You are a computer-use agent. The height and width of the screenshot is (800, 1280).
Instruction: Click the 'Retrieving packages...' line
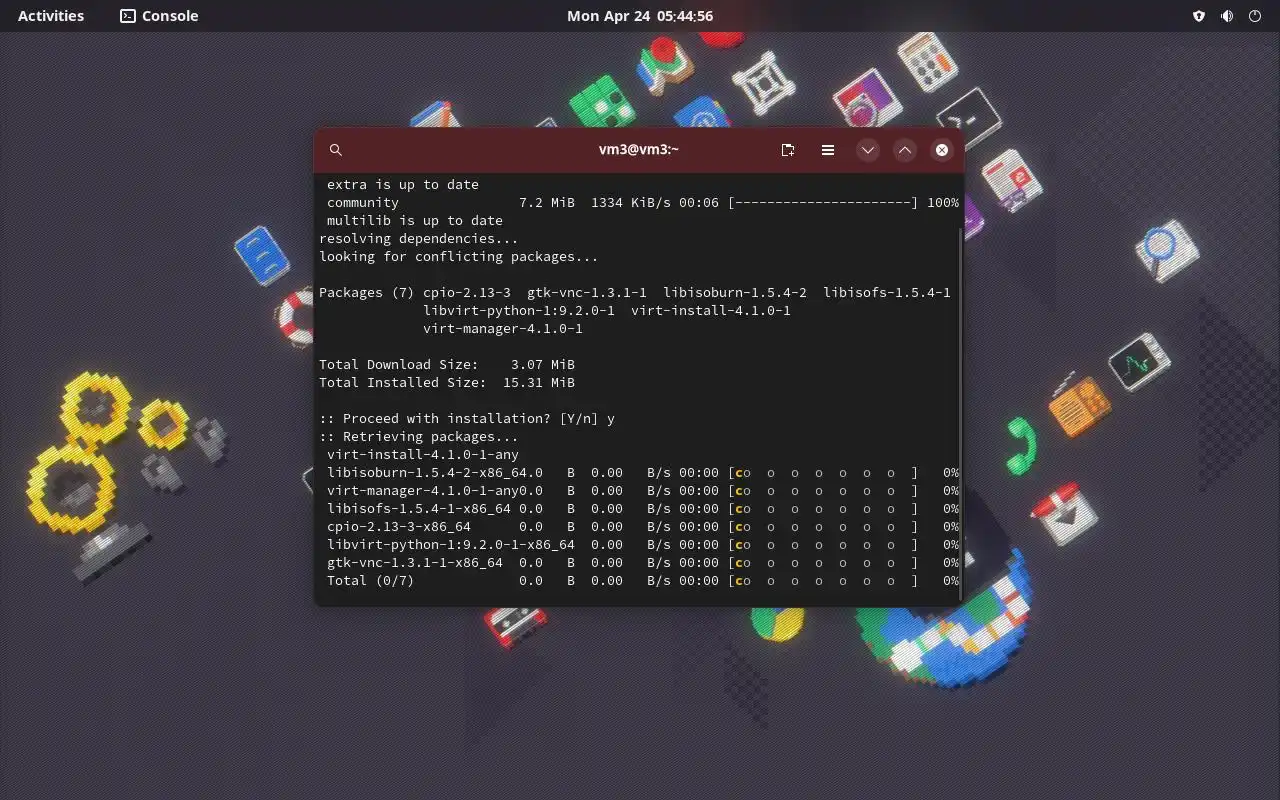[419, 437]
